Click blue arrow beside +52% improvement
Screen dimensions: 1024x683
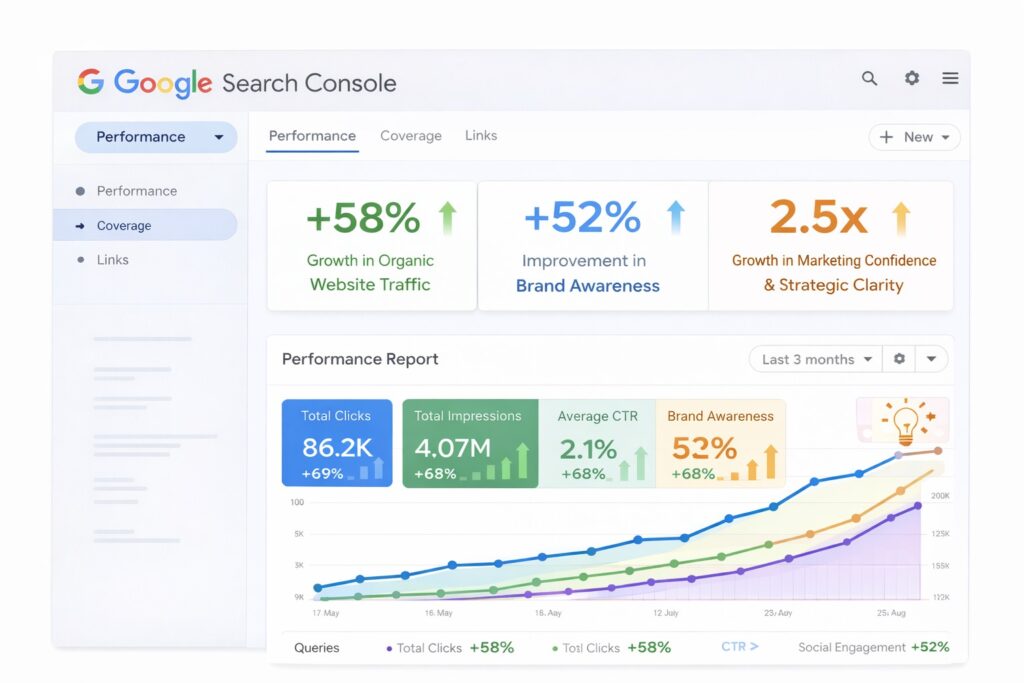[x=676, y=217]
